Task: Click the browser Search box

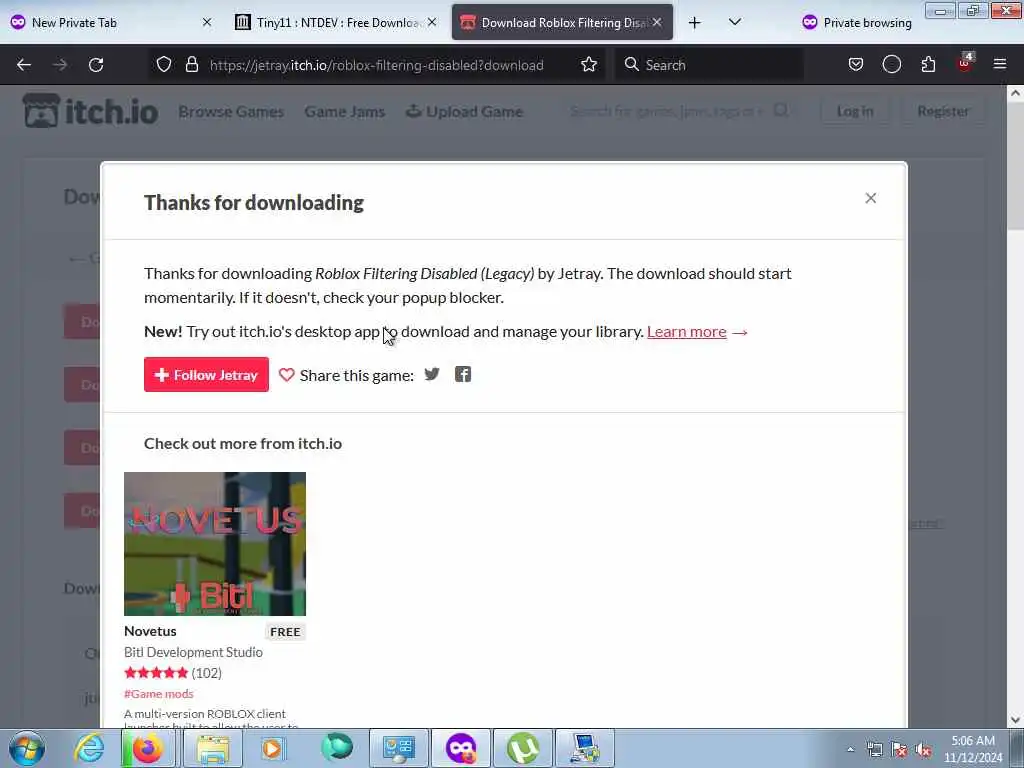Action: coord(709,65)
